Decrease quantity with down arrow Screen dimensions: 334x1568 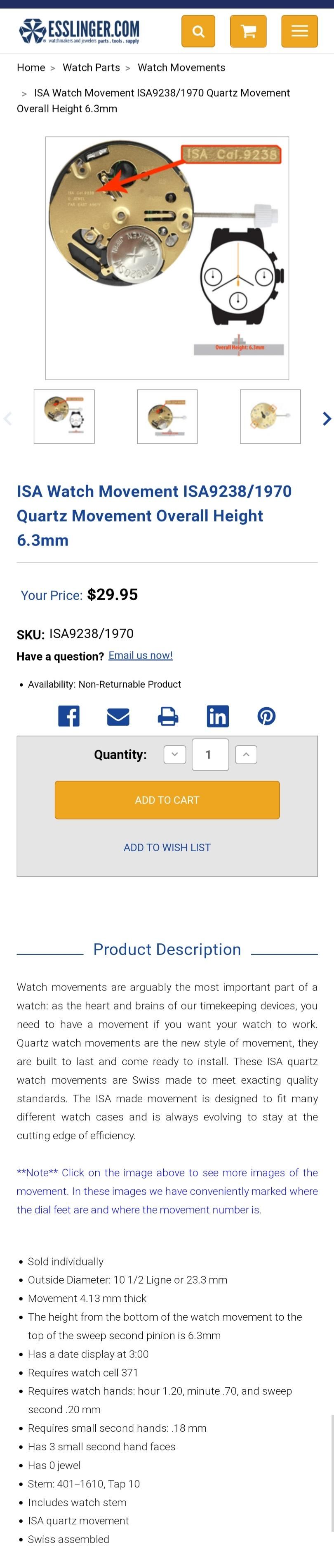[x=174, y=755]
